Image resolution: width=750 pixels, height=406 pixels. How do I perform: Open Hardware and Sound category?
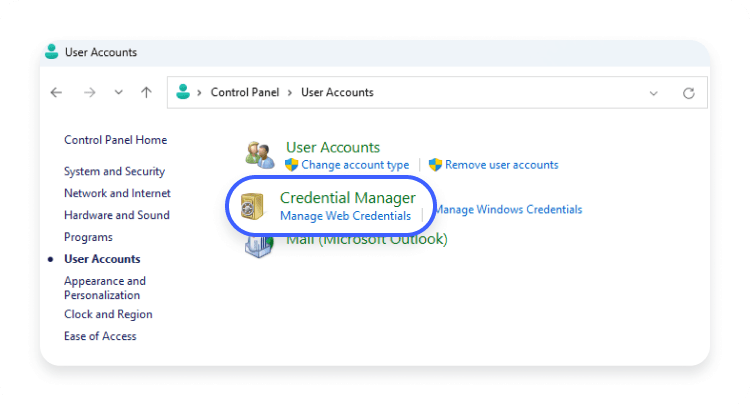pyautogui.click(x=117, y=215)
